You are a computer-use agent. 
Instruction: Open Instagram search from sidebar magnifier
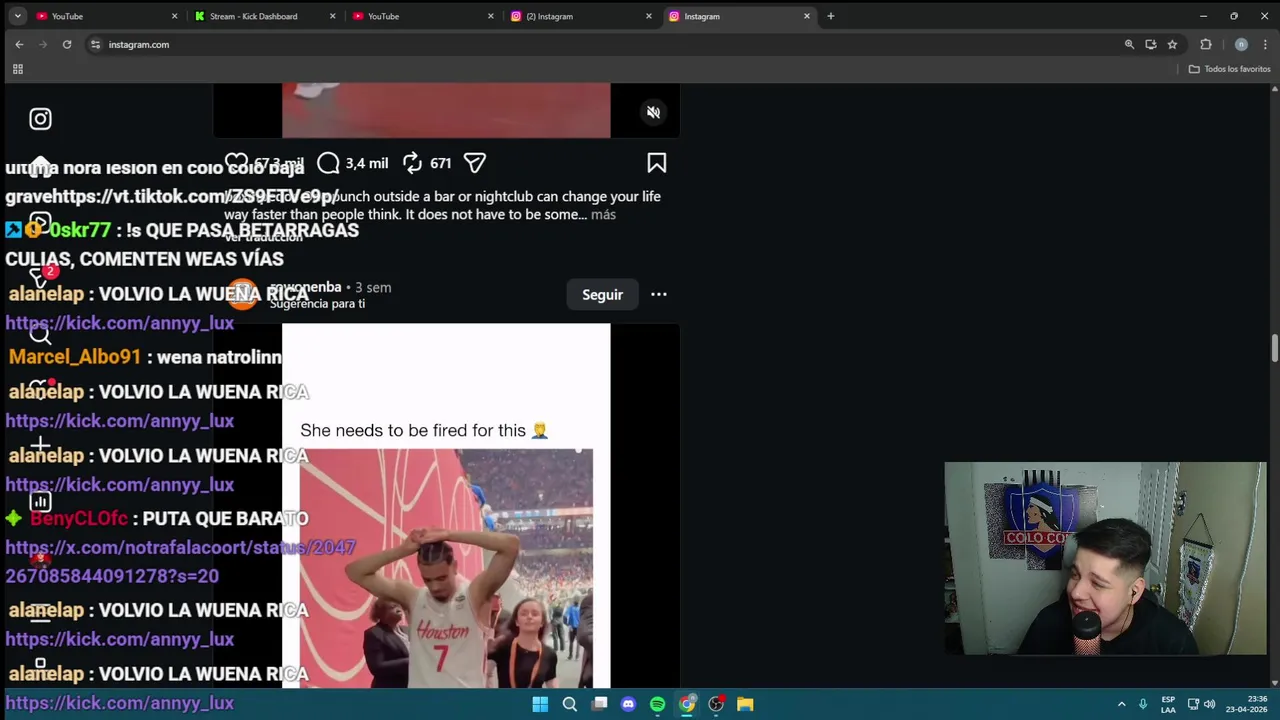coord(40,335)
